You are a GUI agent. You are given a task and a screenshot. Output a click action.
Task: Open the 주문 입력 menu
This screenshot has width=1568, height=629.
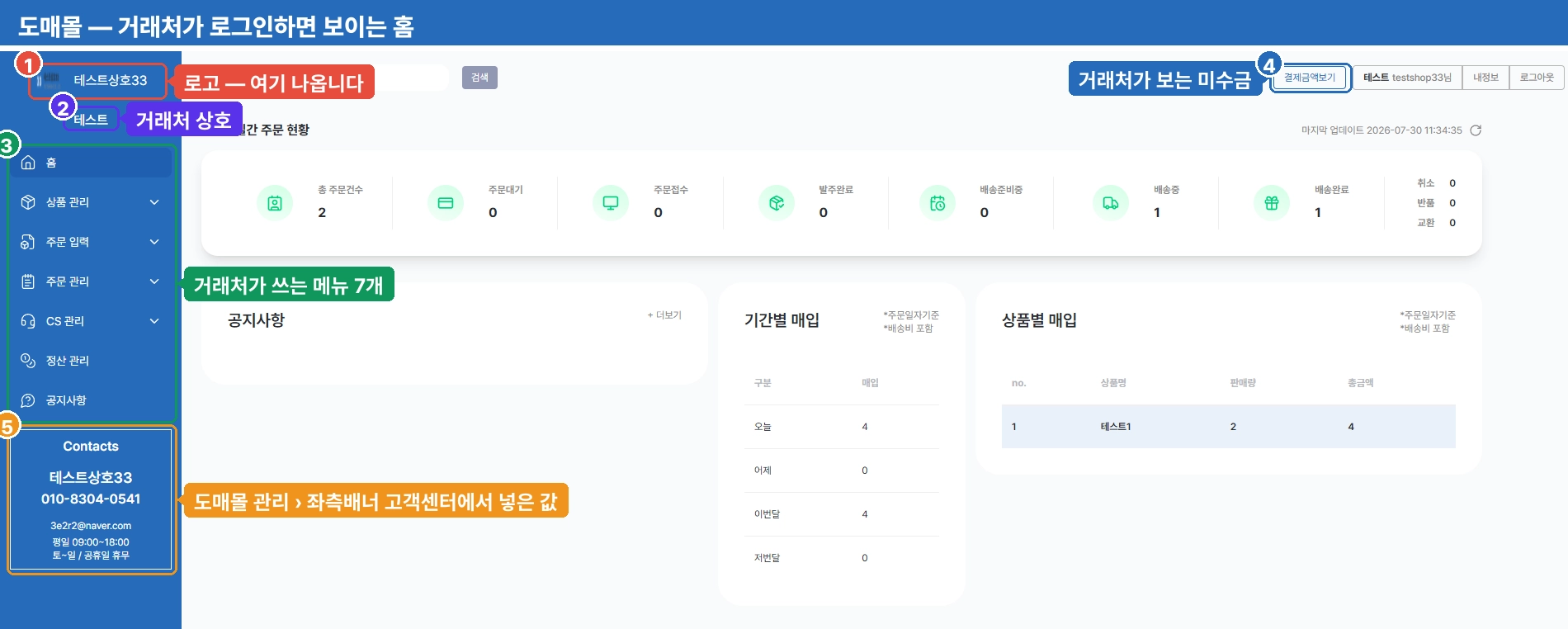click(x=91, y=242)
